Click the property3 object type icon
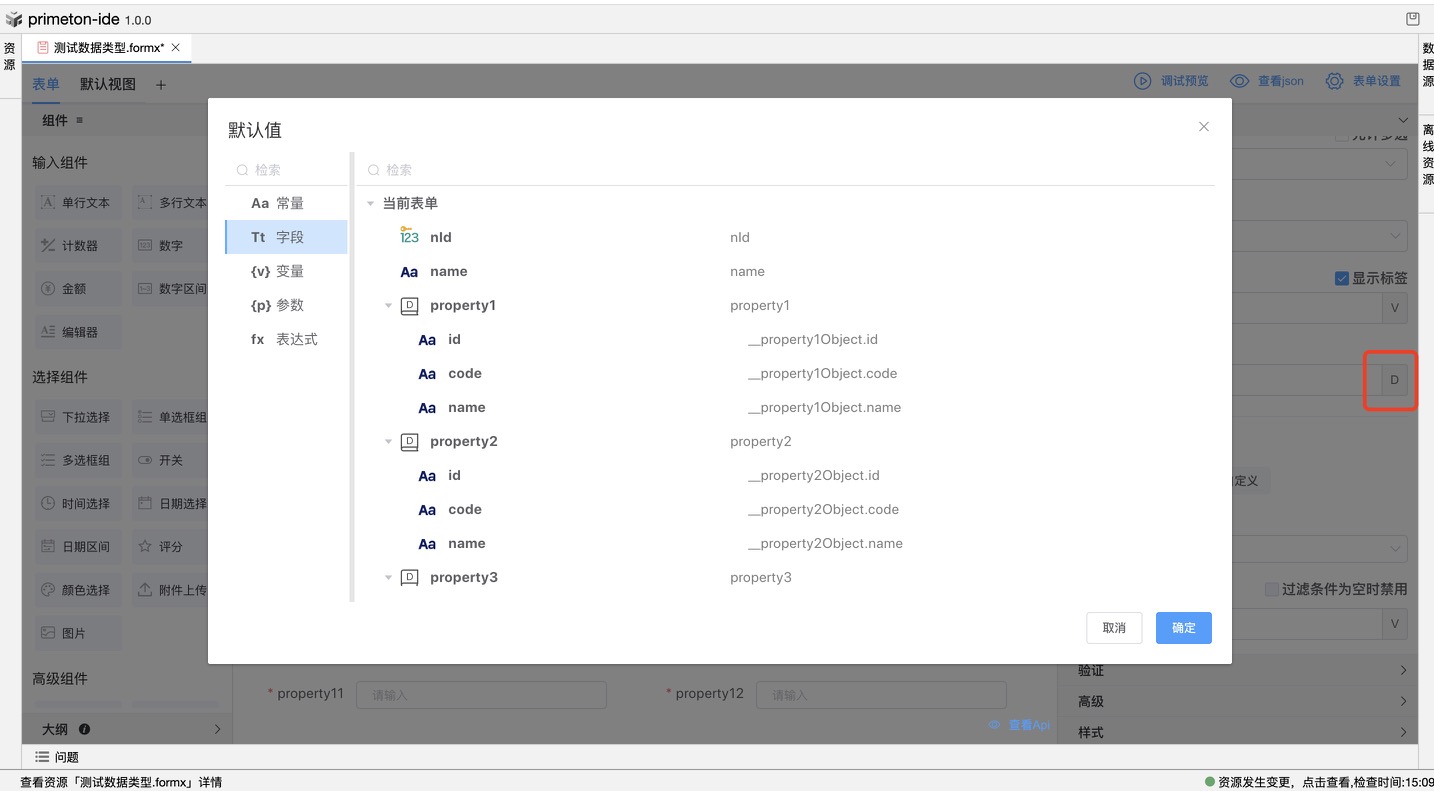This screenshot has height=791, width=1434. point(409,578)
